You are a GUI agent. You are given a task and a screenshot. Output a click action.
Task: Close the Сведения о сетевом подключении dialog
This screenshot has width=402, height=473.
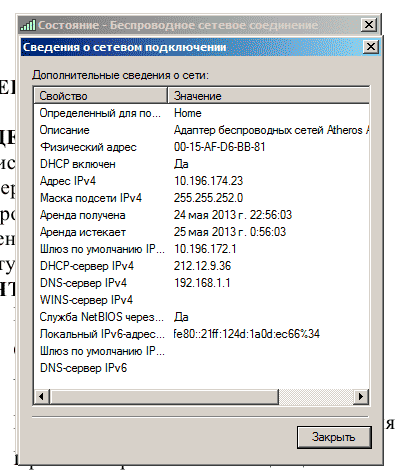371,47
